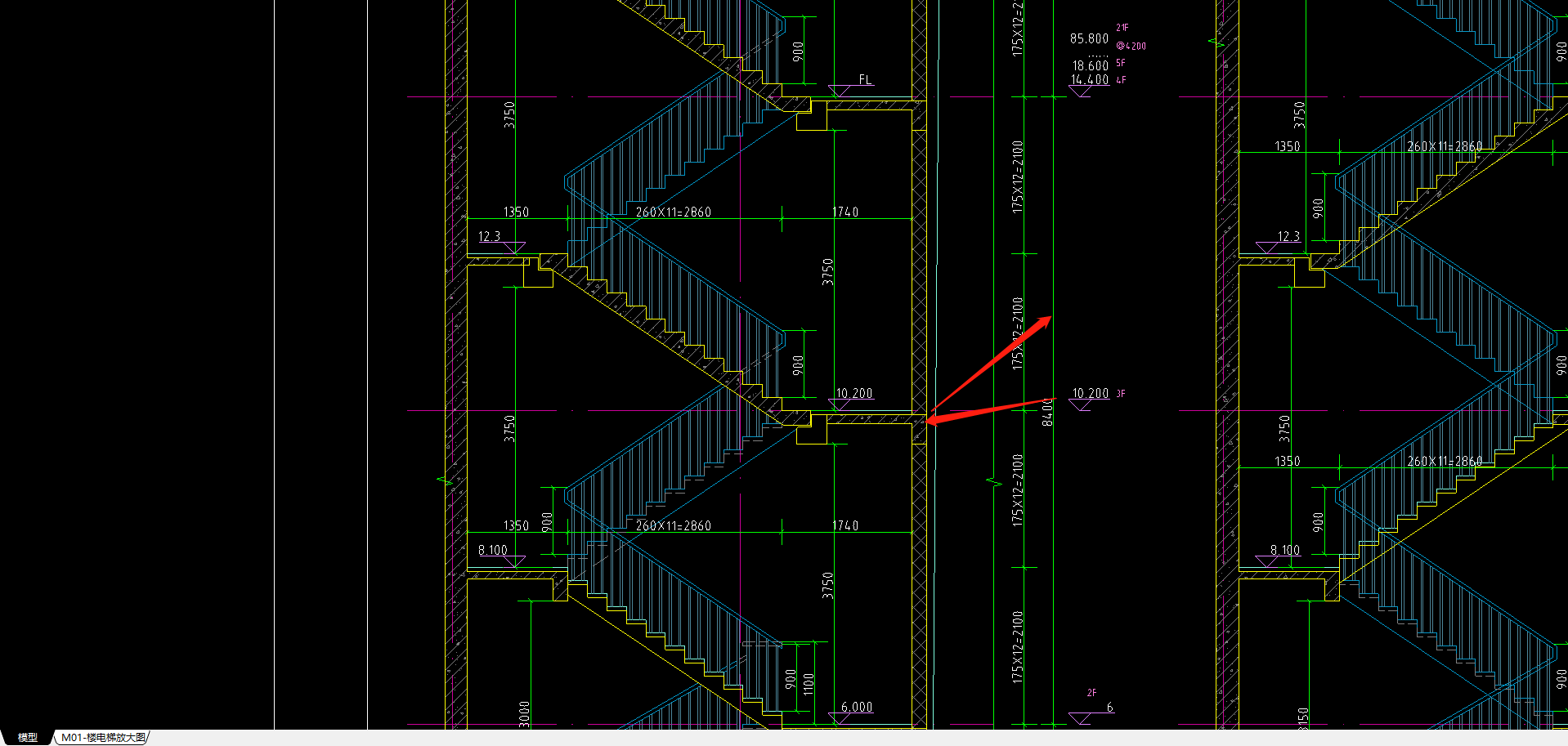Select the 3000 vertical dimension text
Viewport: 1568px width, 746px height.
tap(525, 713)
